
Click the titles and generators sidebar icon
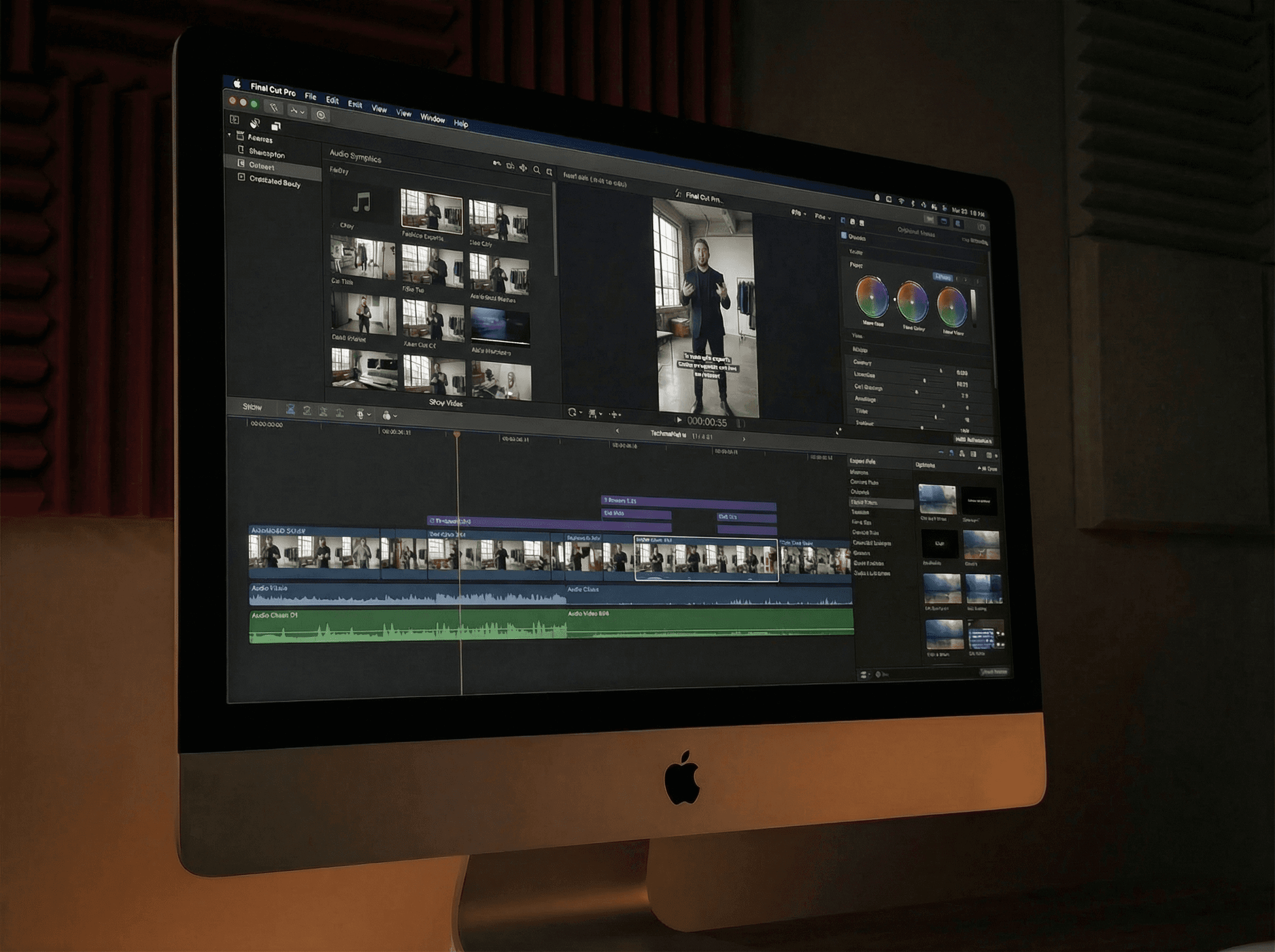click(276, 126)
